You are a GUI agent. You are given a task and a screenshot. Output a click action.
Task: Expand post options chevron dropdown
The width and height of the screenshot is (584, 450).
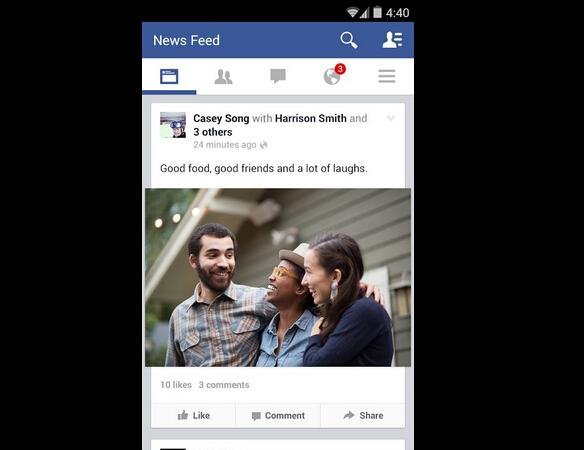point(391,118)
